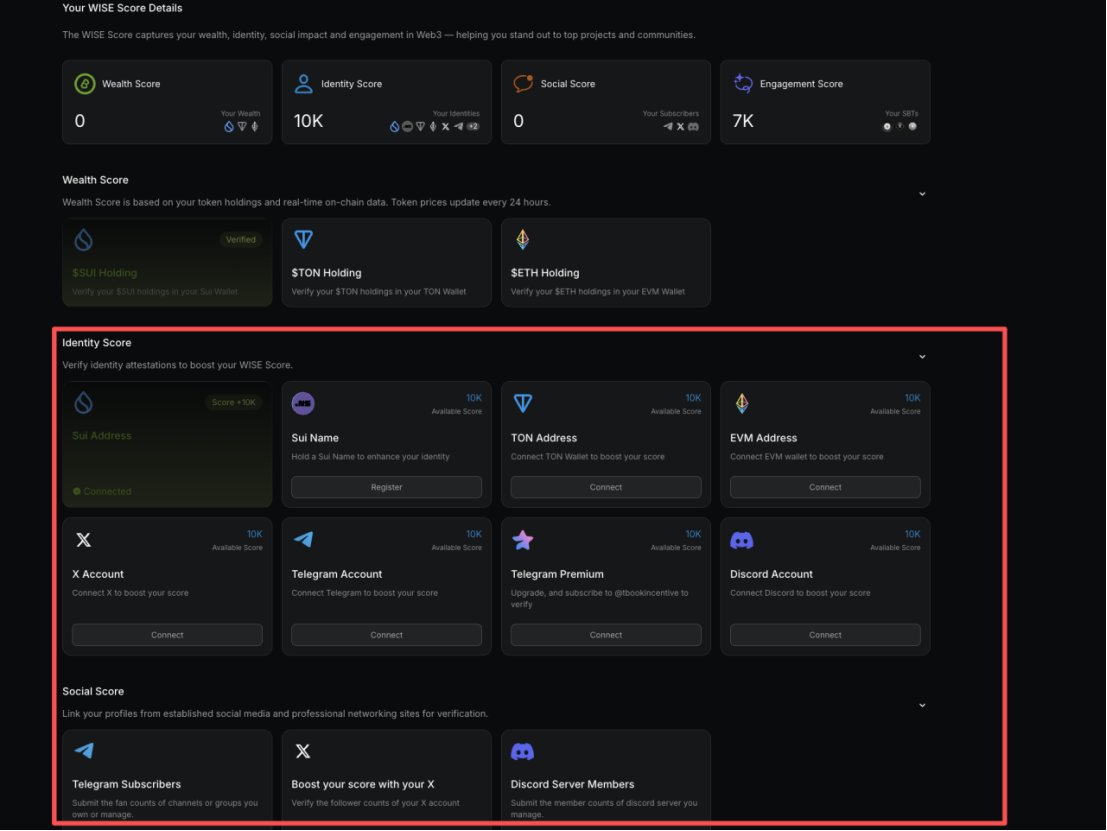Click the TON Address logo icon

pos(522,403)
